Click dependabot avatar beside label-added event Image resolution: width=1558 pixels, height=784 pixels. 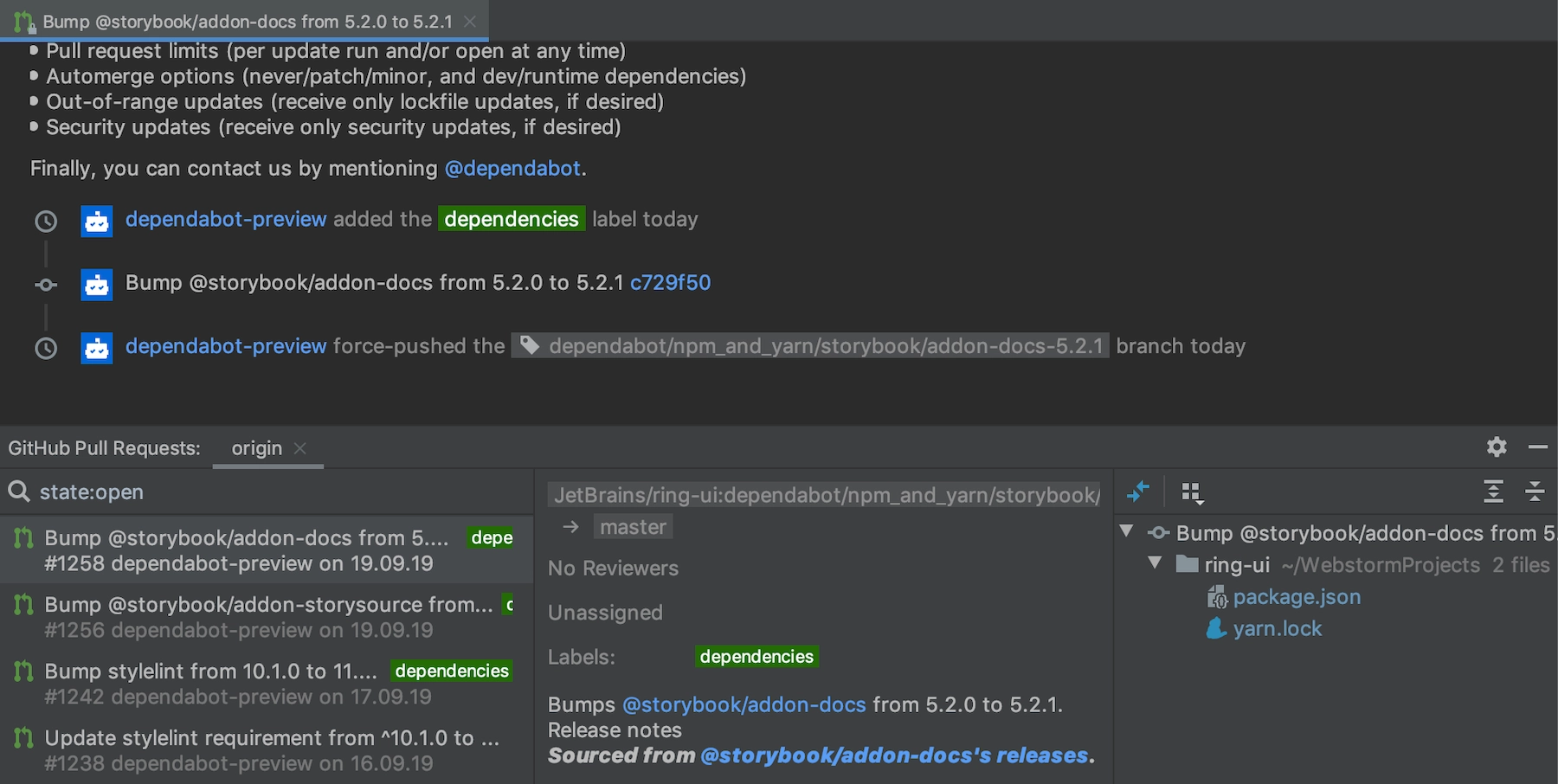[97, 222]
